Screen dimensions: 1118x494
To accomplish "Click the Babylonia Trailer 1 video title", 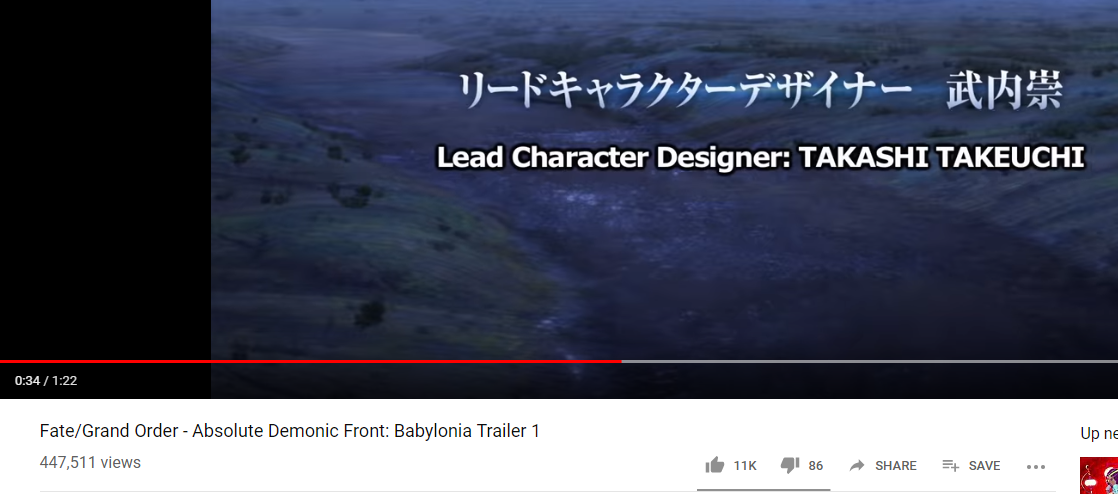I will (x=289, y=431).
